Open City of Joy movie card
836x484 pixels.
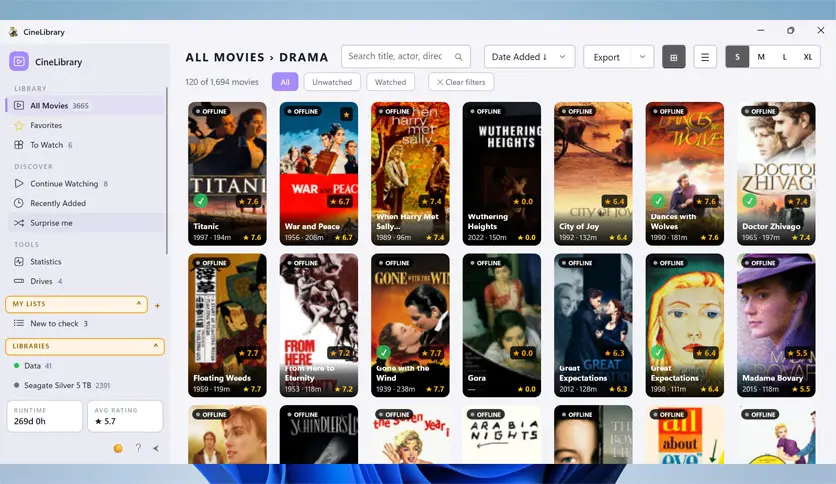coord(593,174)
